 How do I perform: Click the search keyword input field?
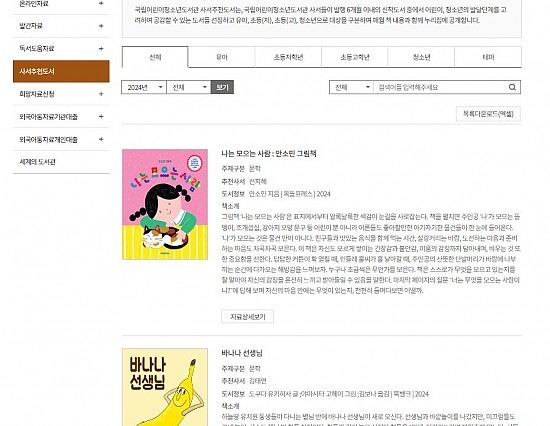(x=440, y=87)
